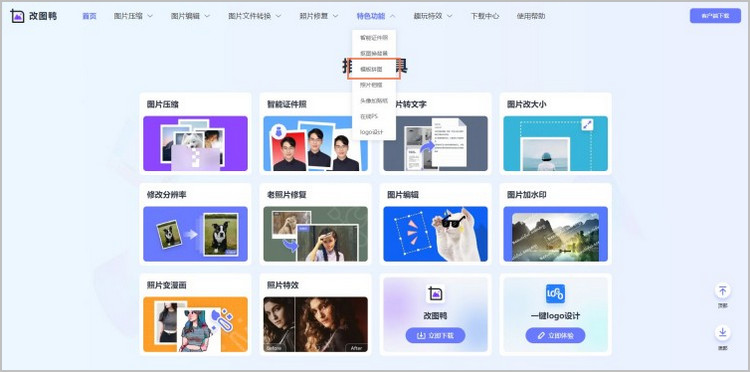Click the 照片特效 card title

click(283, 285)
